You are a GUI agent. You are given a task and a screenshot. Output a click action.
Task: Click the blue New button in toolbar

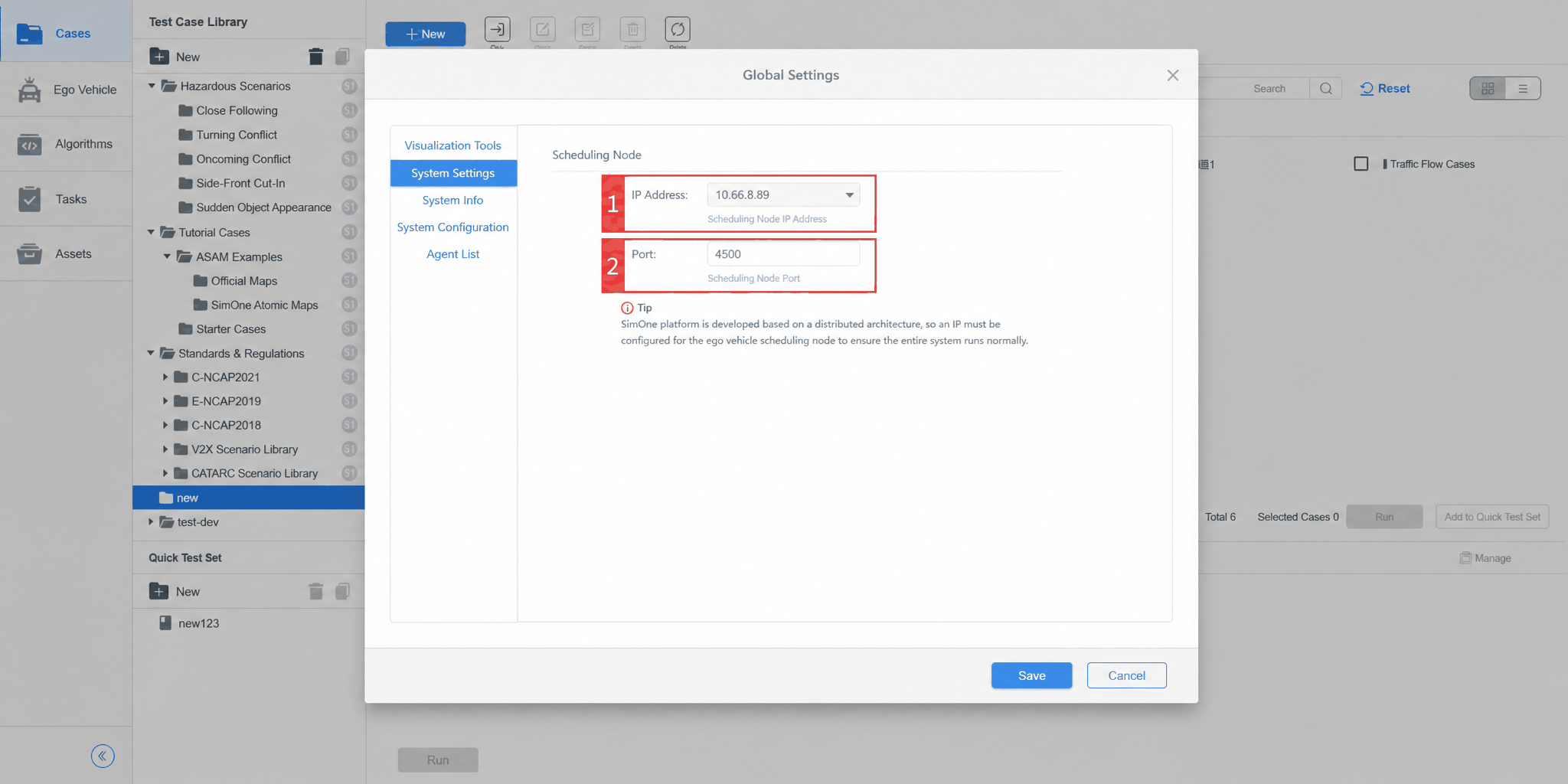point(426,34)
